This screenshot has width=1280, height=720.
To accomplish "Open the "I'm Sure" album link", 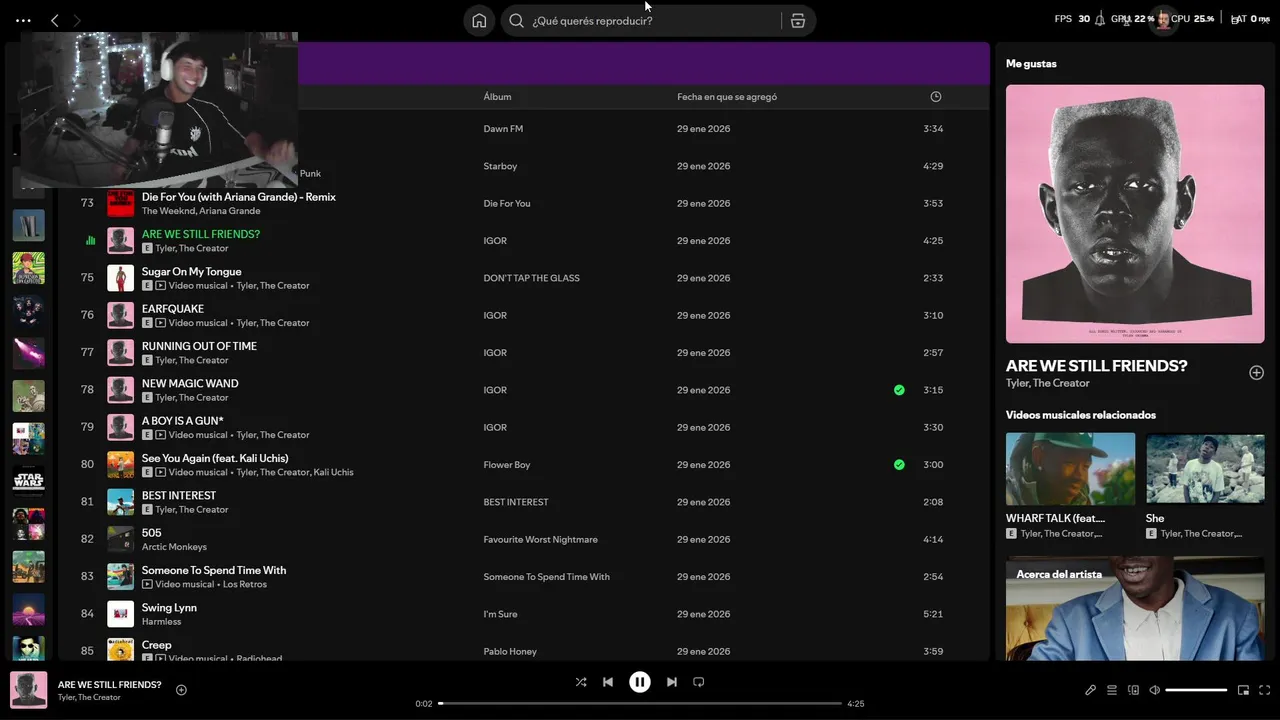I will coord(500,614).
